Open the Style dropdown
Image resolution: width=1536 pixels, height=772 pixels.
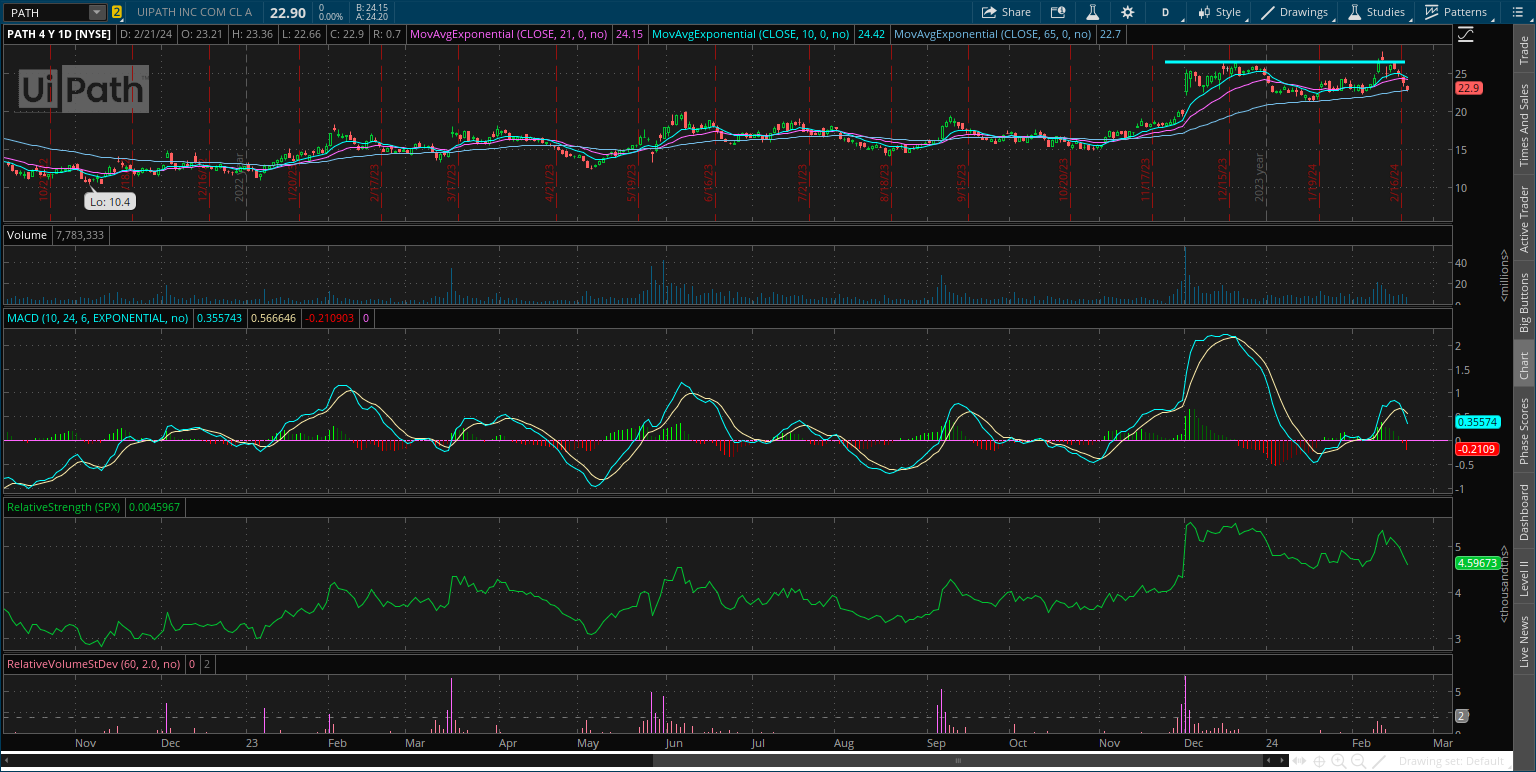pyautogui.click(x=1220, y=12)
